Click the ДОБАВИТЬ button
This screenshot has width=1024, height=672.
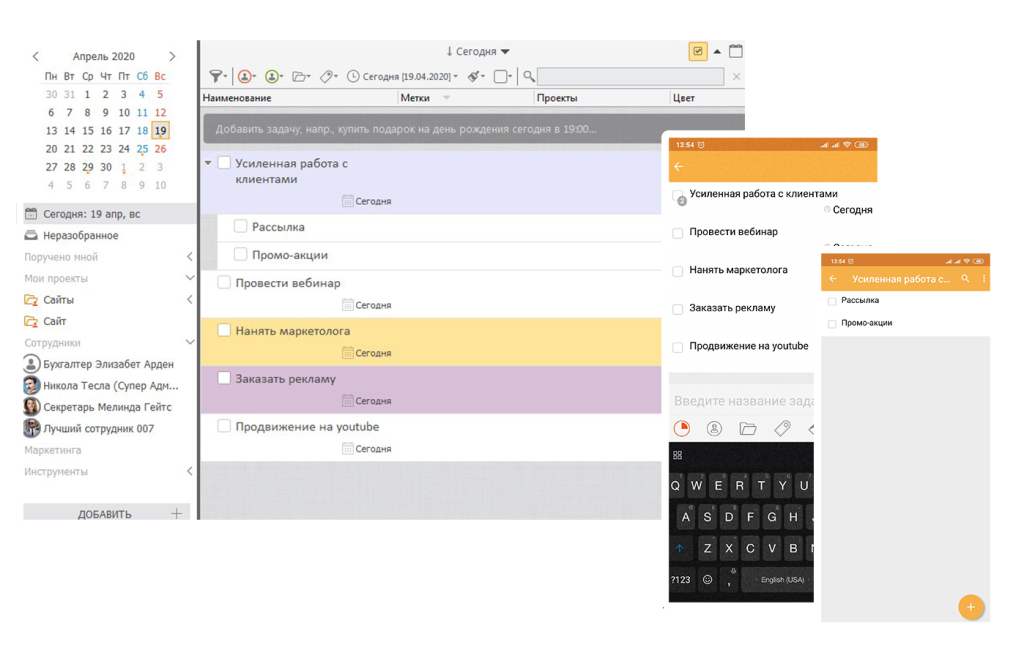(x=106, y=513)
